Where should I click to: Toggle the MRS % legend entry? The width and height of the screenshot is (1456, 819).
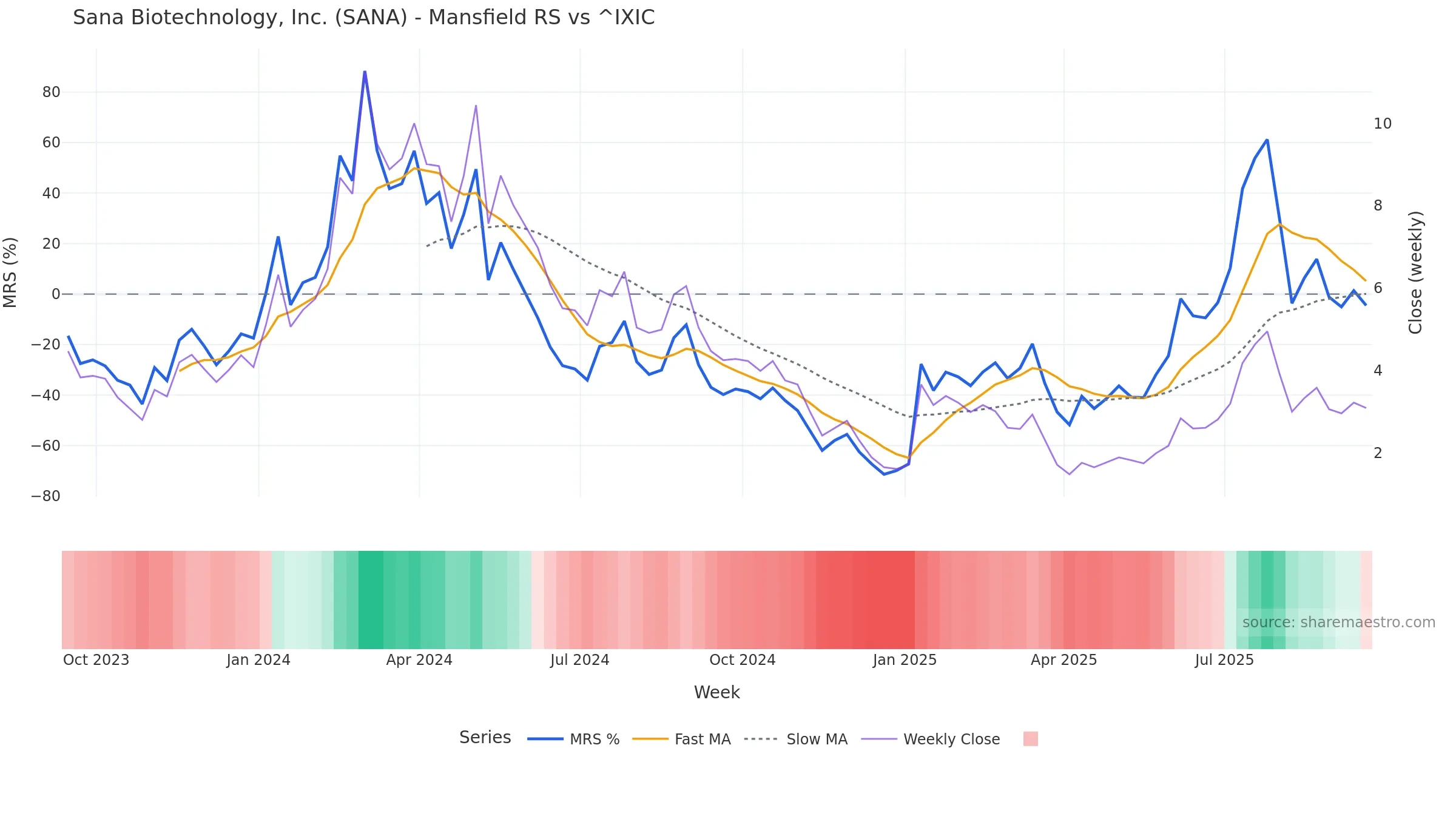(x=573, y=739)
